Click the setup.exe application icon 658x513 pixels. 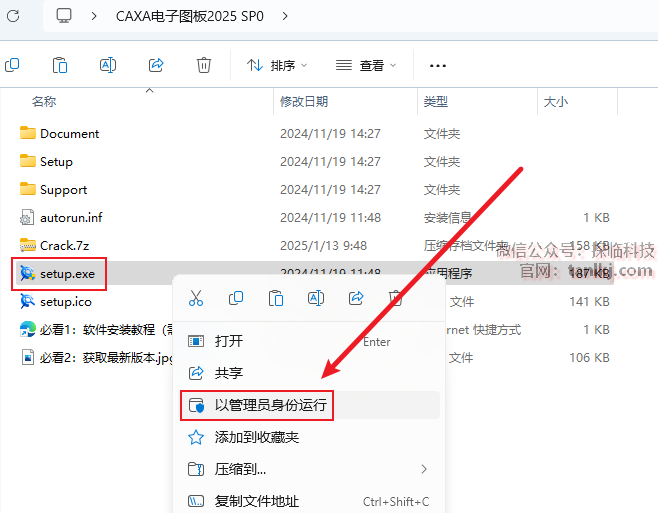28,273
